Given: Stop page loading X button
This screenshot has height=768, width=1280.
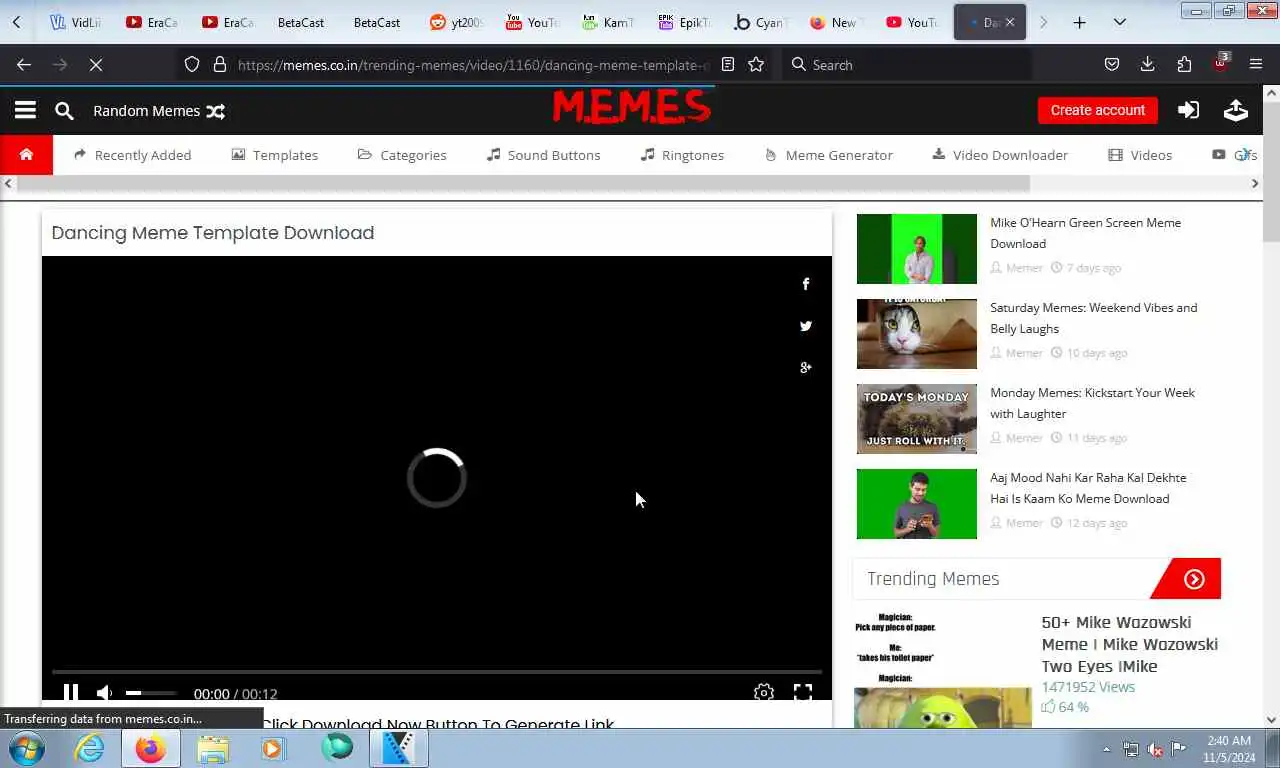Looking at the screenshot, I should (96, 64).
